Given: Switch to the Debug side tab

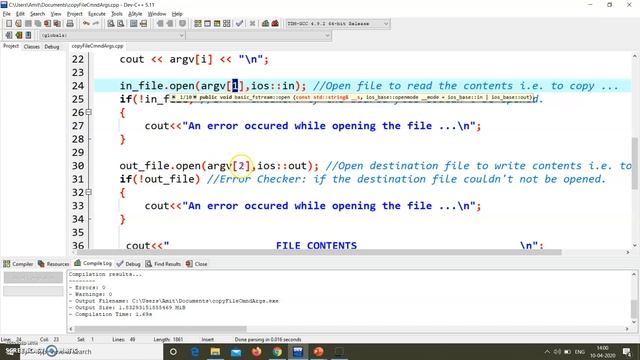Looking at the screenshot, I should tap(52, 47).
